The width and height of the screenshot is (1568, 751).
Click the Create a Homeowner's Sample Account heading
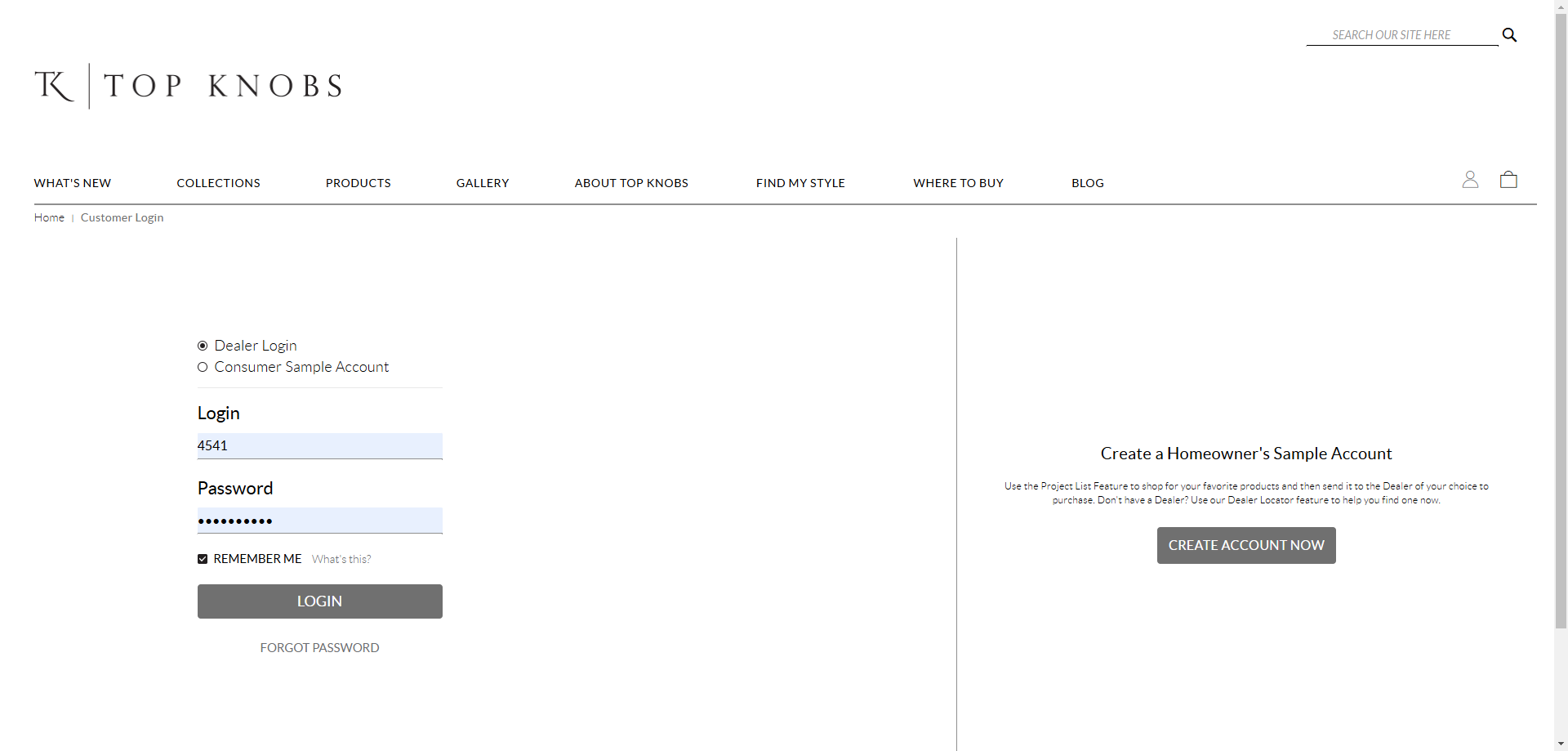click(1246, 454)
